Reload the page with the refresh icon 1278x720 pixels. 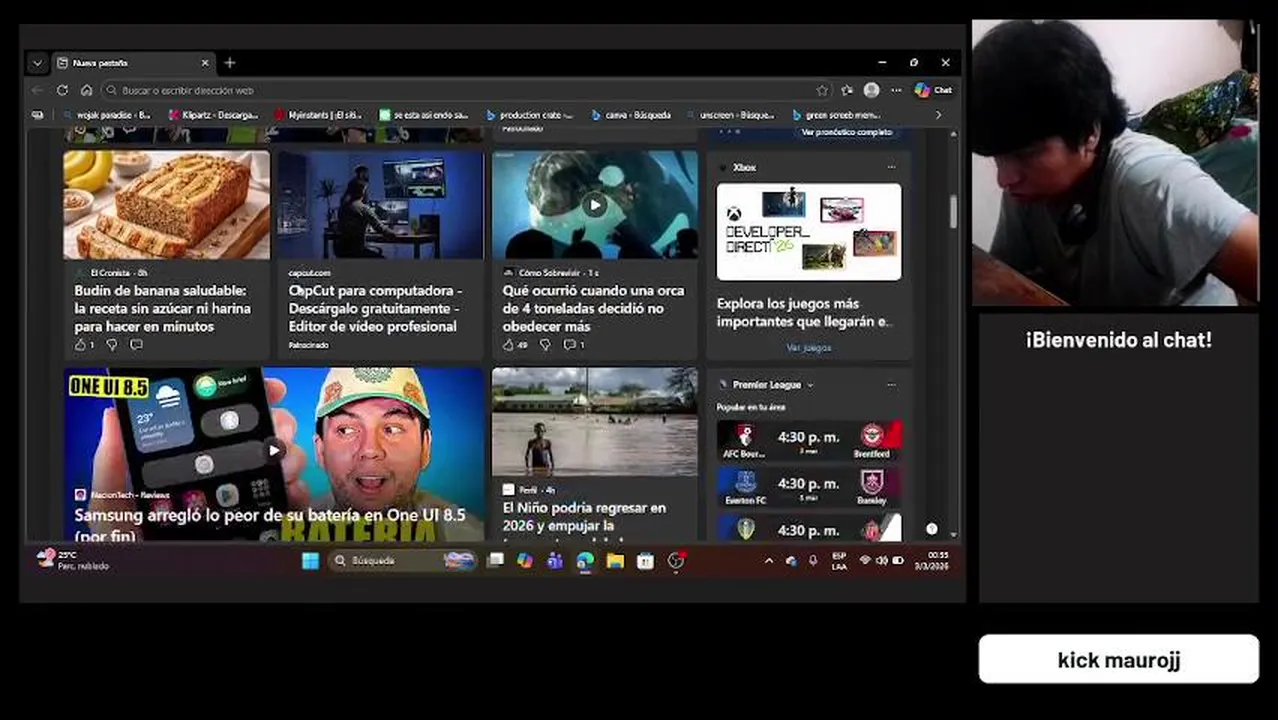[x=62, y=90]
